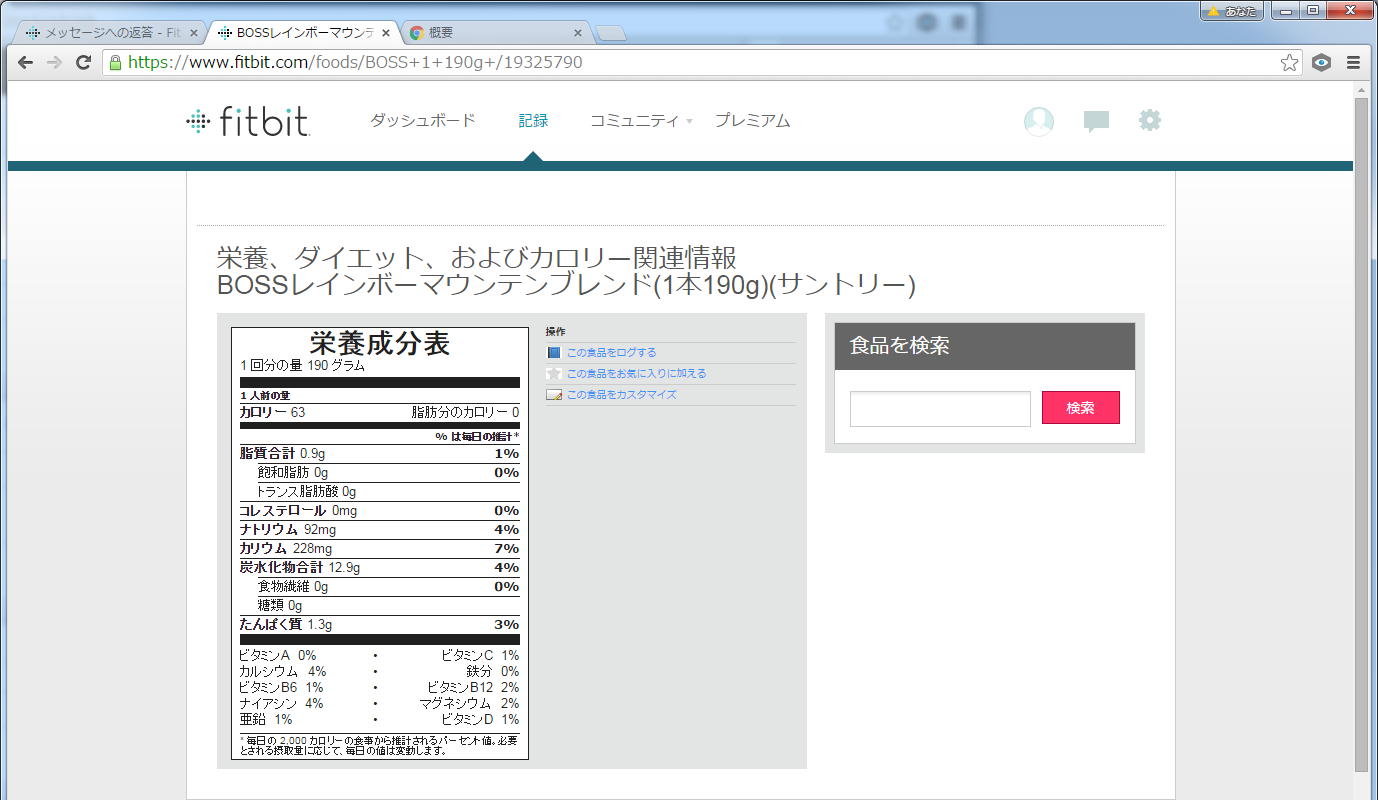Screen dimensions: 1378x800
Task: Open the Chrome menu hamburger icon
Action: click(x=1353, y=62)
